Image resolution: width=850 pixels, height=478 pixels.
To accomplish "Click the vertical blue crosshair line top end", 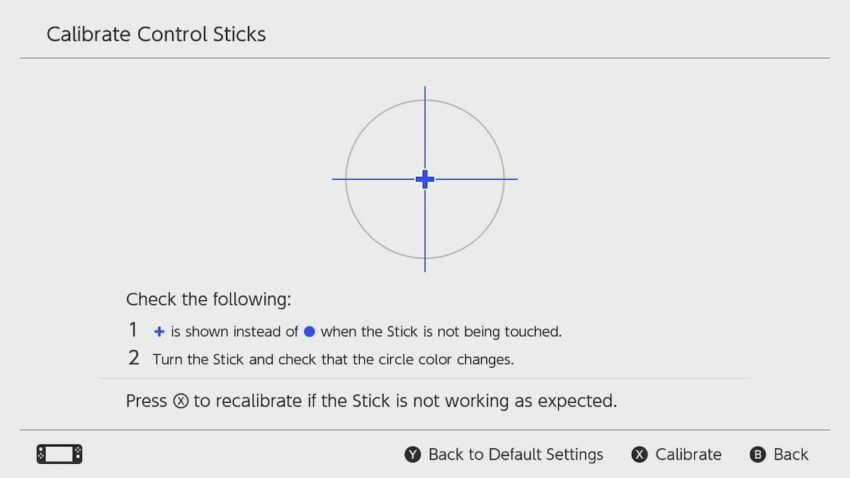I will pyautogui.click(x=425, y=90).
